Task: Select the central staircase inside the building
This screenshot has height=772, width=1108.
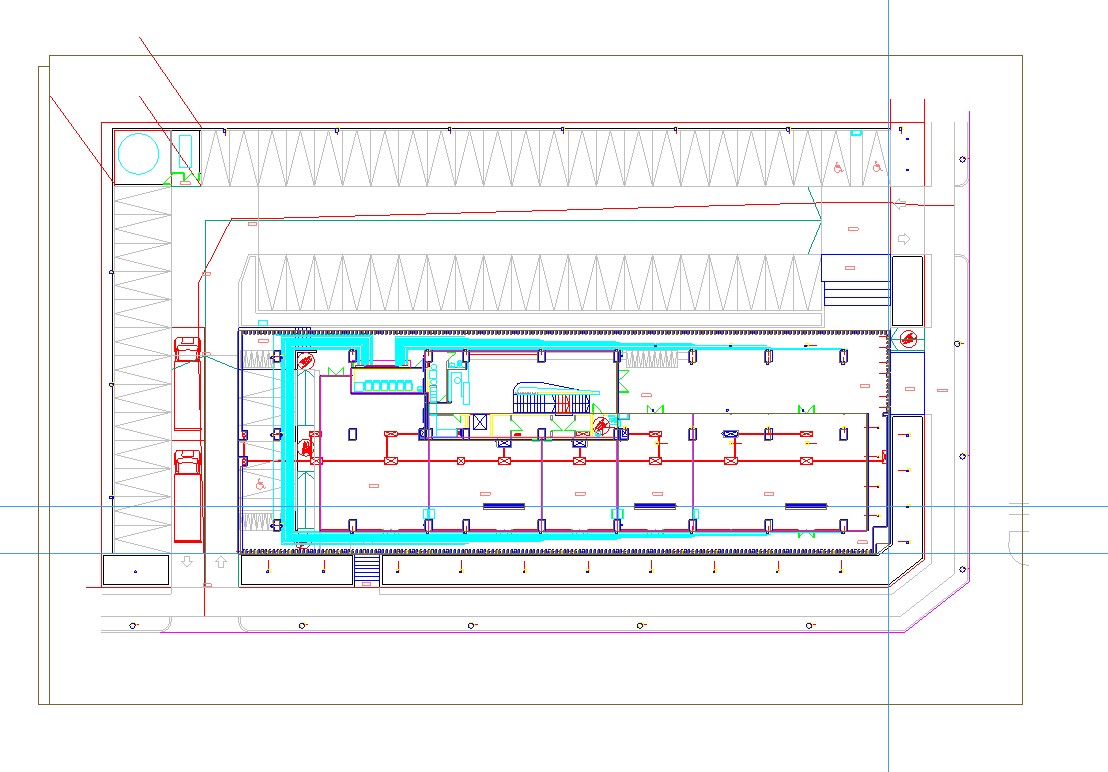Action: tap(553, 401)
